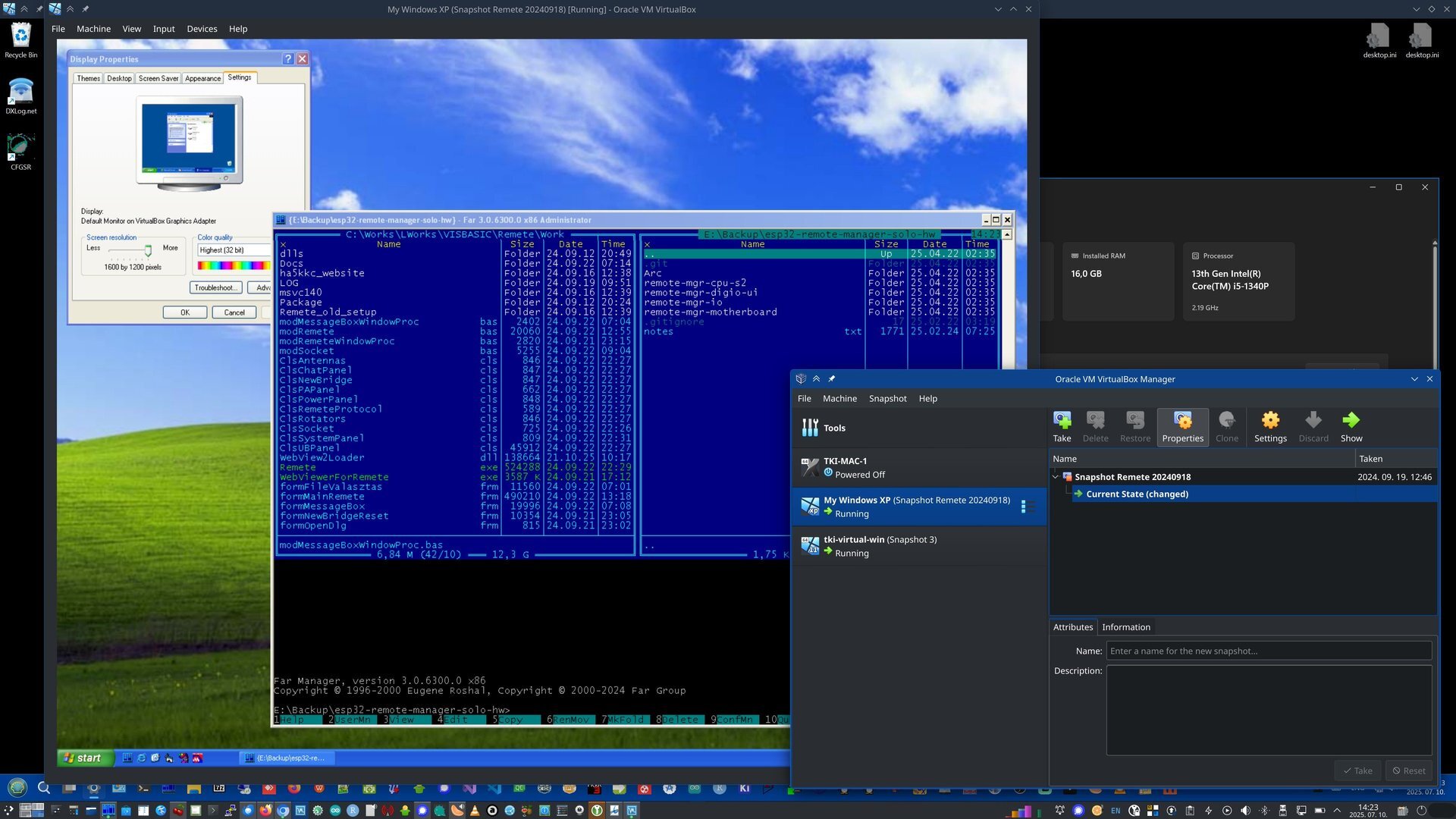
Task: Pin the VirtualBox Manager window
Action: (x=832, y=379)
